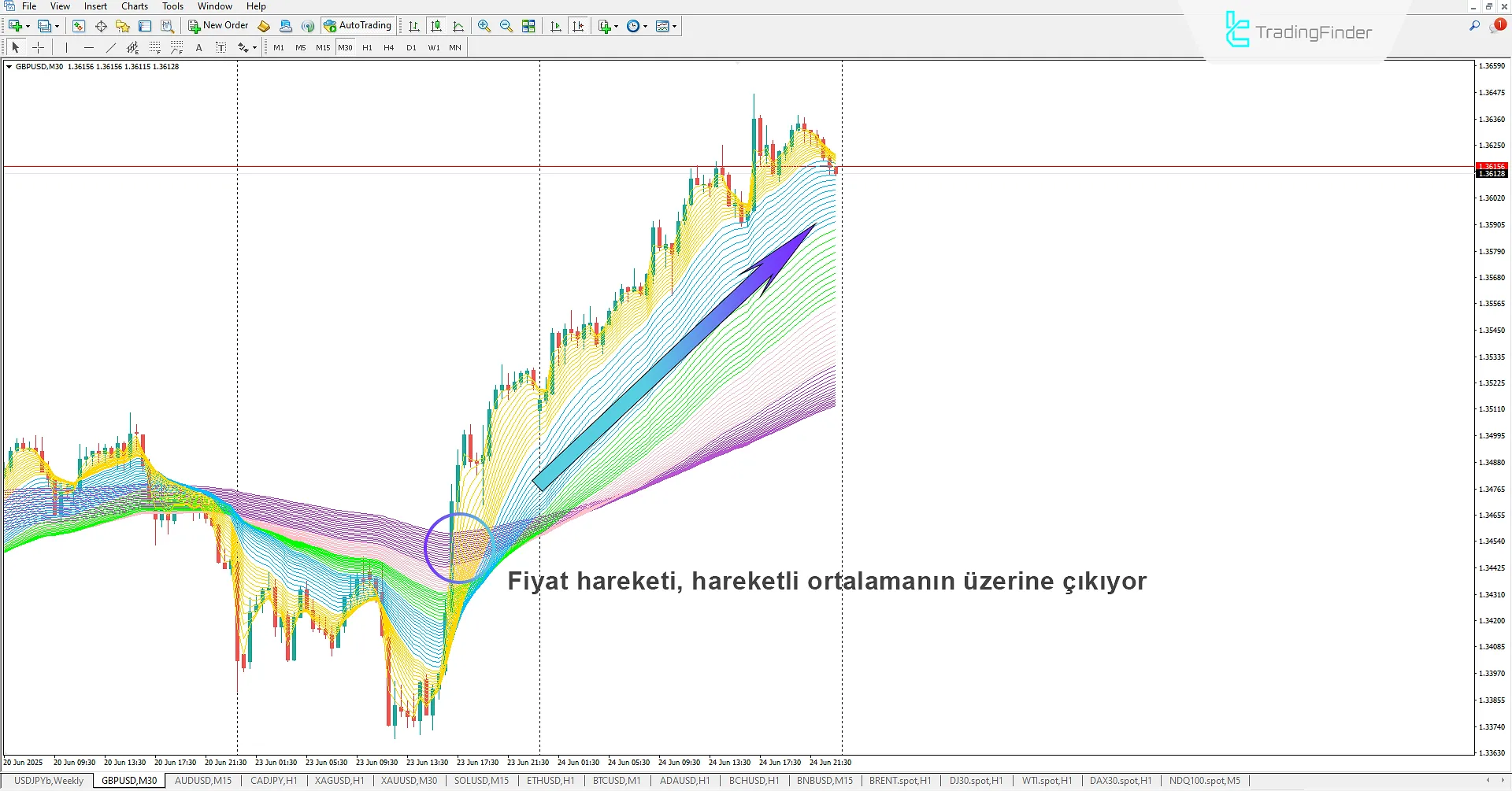Open the arrow tools dropdown
Image resolution: width=1512 pixels, height=791 pixels.
pos(246,47)
